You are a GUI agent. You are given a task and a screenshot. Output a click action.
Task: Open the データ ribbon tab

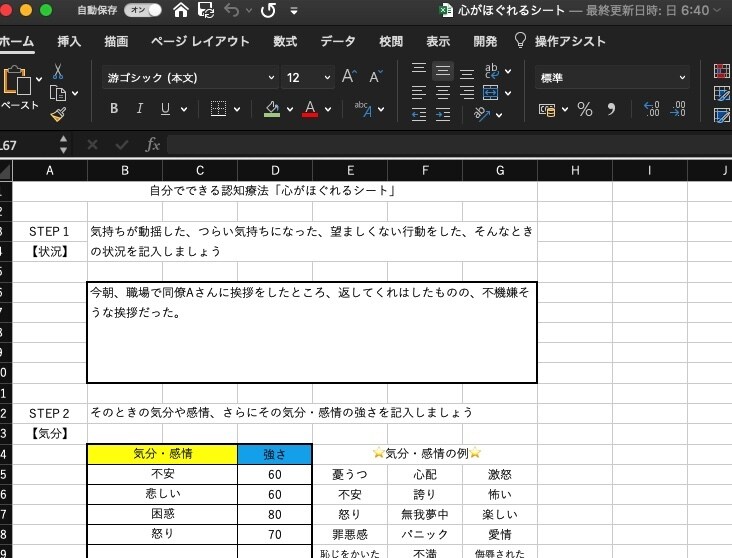(x=338, y=42)
